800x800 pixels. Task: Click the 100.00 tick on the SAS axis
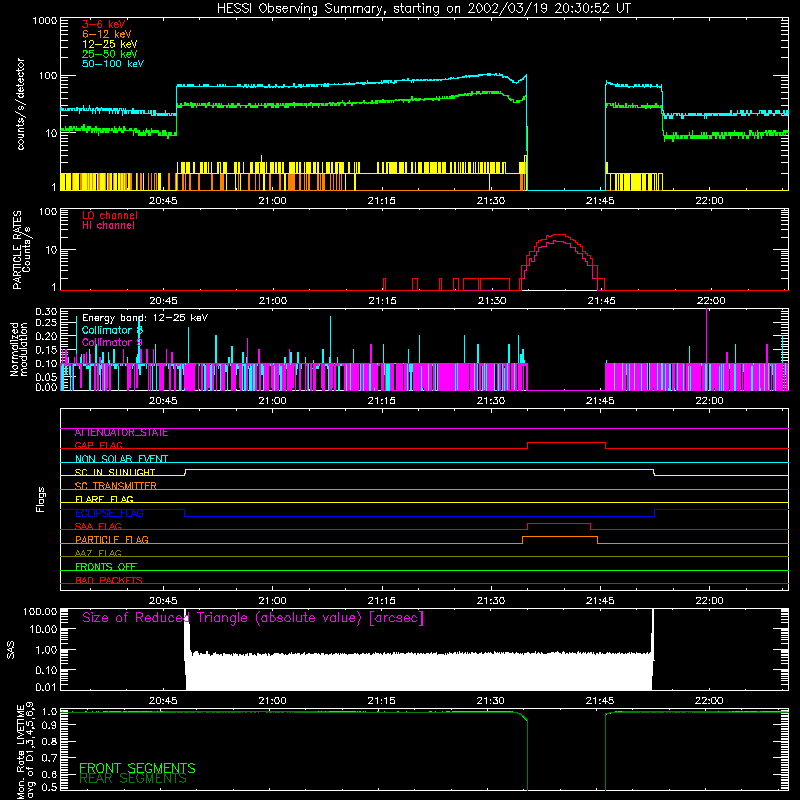[x=40, y=612]
